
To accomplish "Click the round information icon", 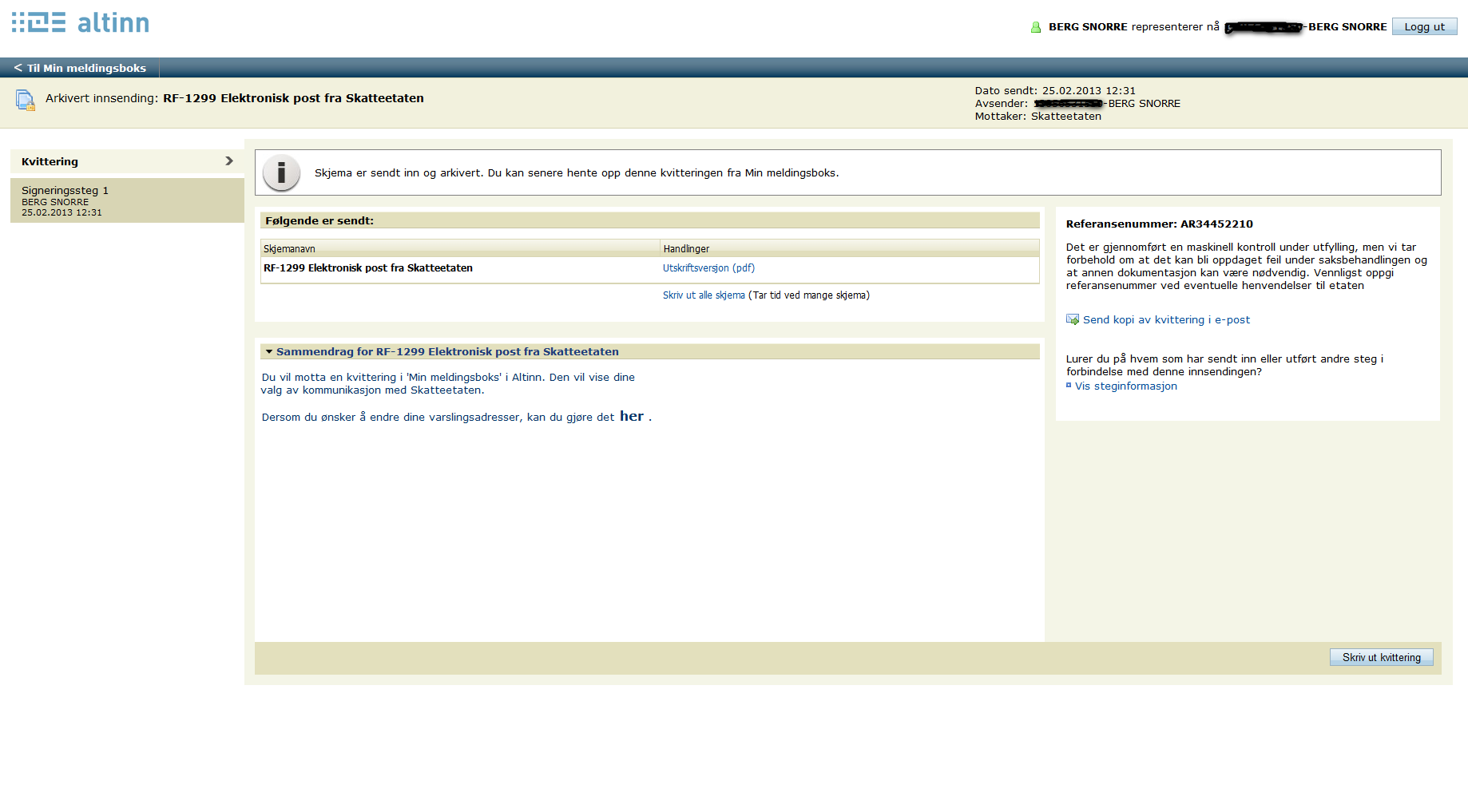I will point(281,172).
